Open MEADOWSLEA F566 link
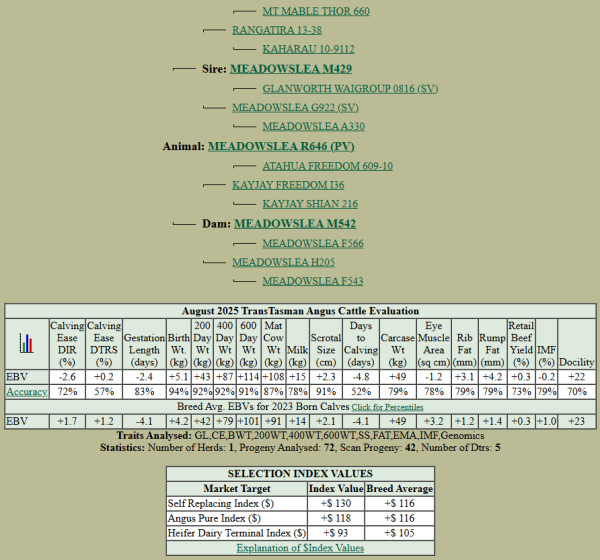The width and height of the screenshot is (600, 560). point(313,243)
